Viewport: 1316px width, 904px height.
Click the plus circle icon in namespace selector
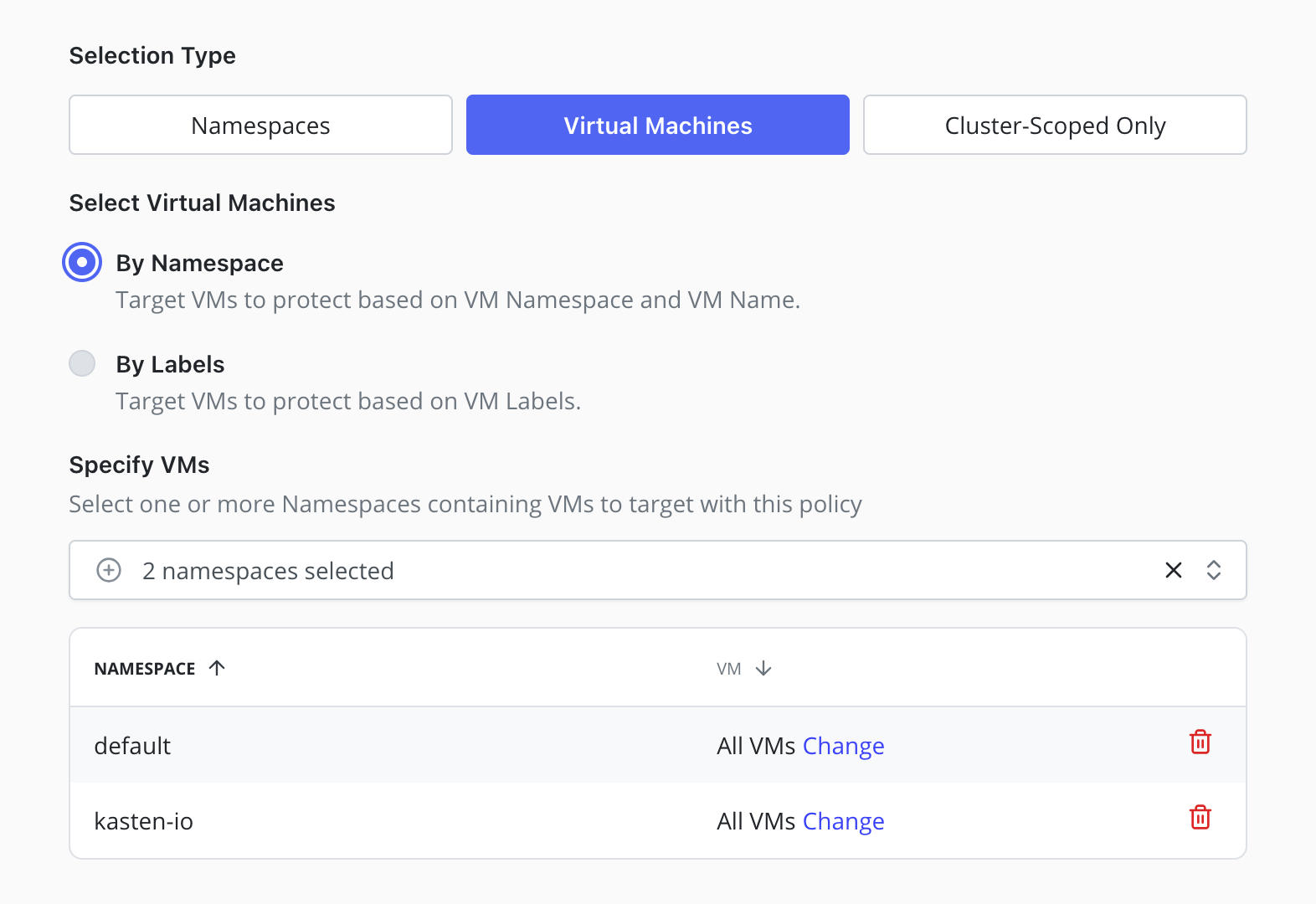109,570
